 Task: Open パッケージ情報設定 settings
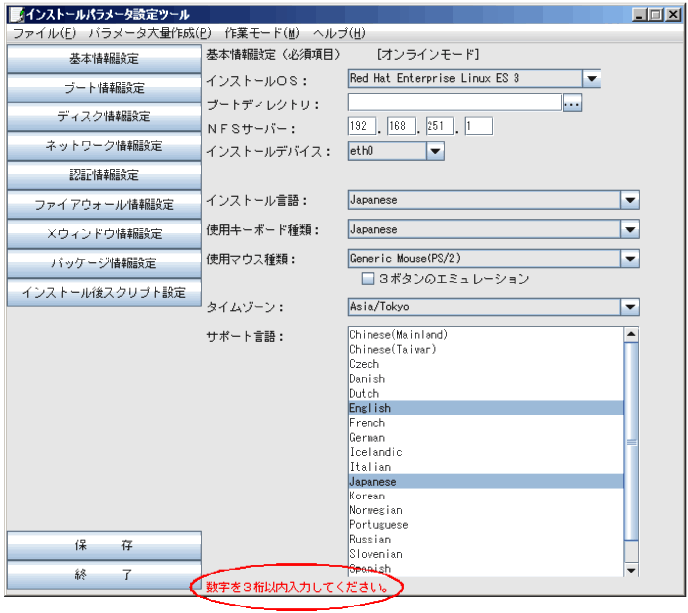coord(104,263)
